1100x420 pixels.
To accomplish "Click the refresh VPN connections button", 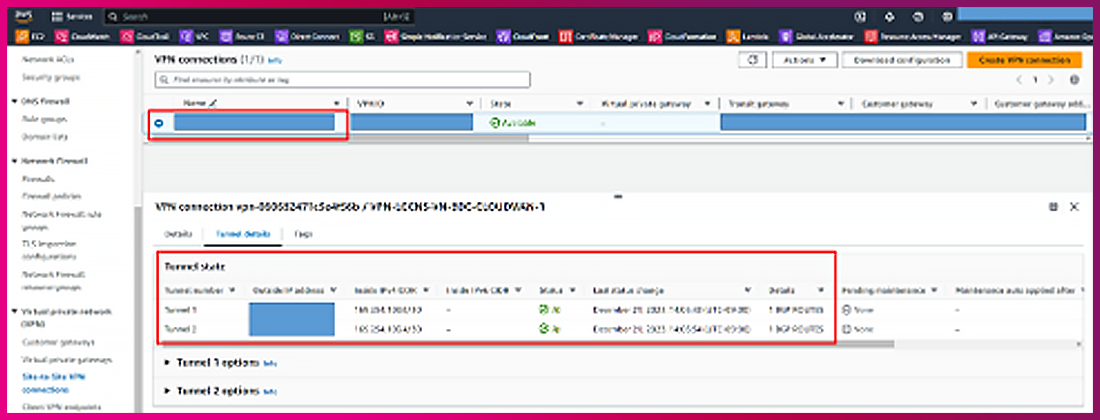I will (x=752, y=60).
